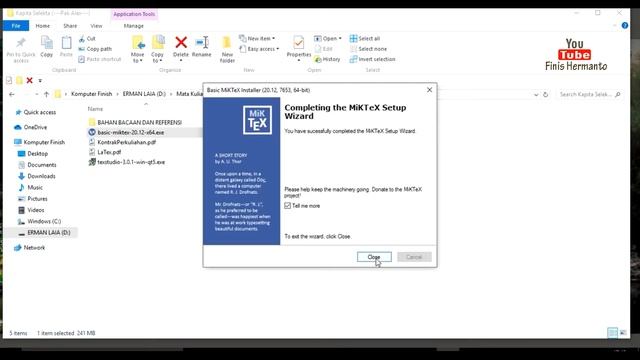Click Close in MiKTeX Setup Wizard
640x360 pixels.
pyautogui.click(x=374, y=257)
